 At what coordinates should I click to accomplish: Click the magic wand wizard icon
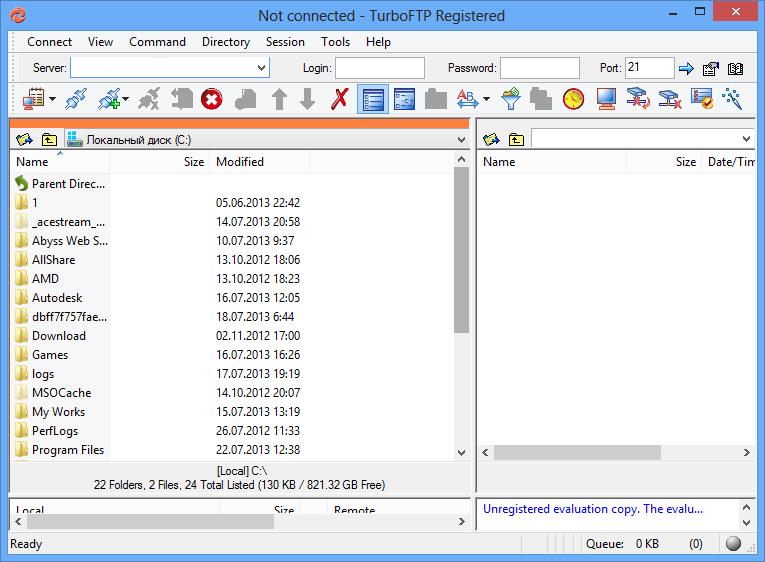(733, 98)
